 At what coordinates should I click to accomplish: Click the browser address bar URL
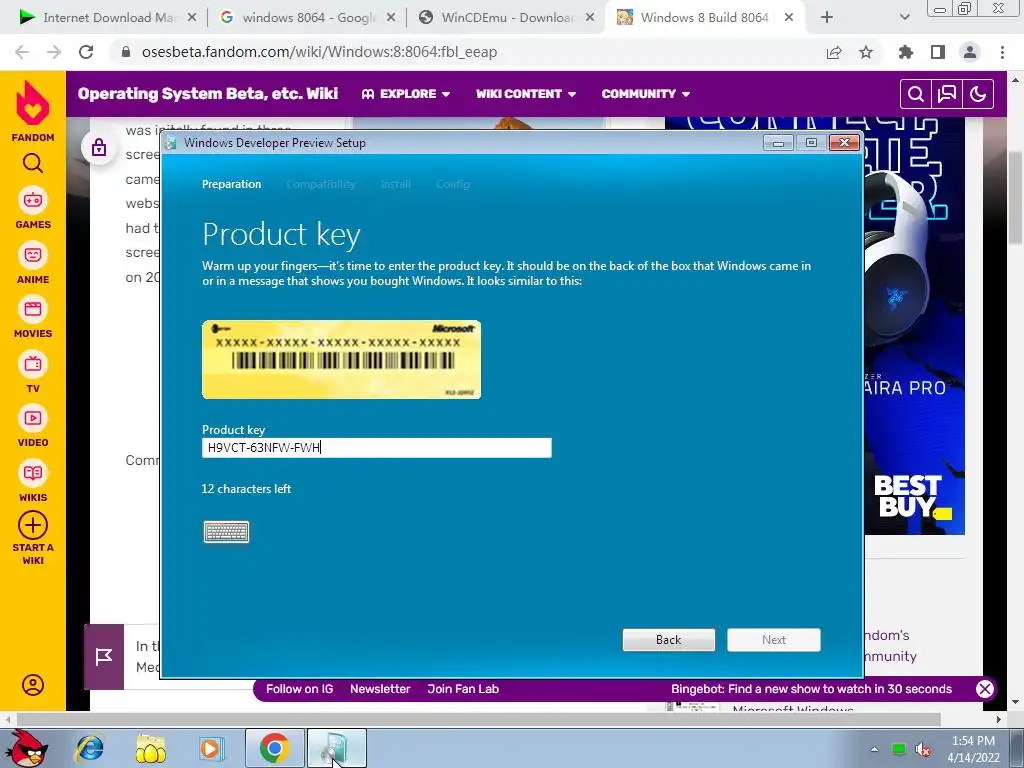(319, 52)
